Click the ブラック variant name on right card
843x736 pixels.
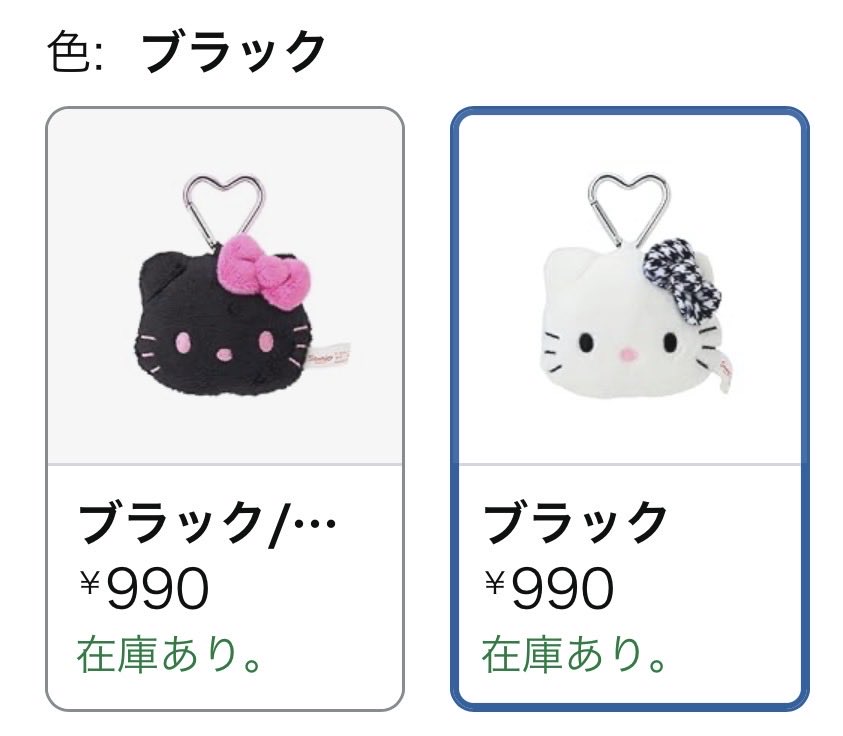coord(575,523)
